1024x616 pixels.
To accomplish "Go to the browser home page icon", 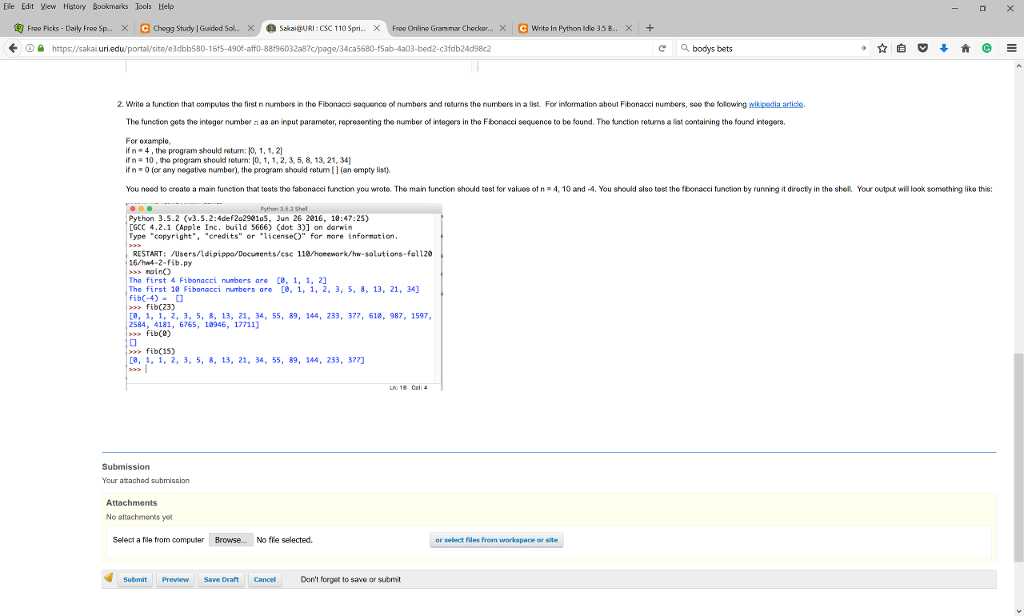I will (x=965, y=48).
